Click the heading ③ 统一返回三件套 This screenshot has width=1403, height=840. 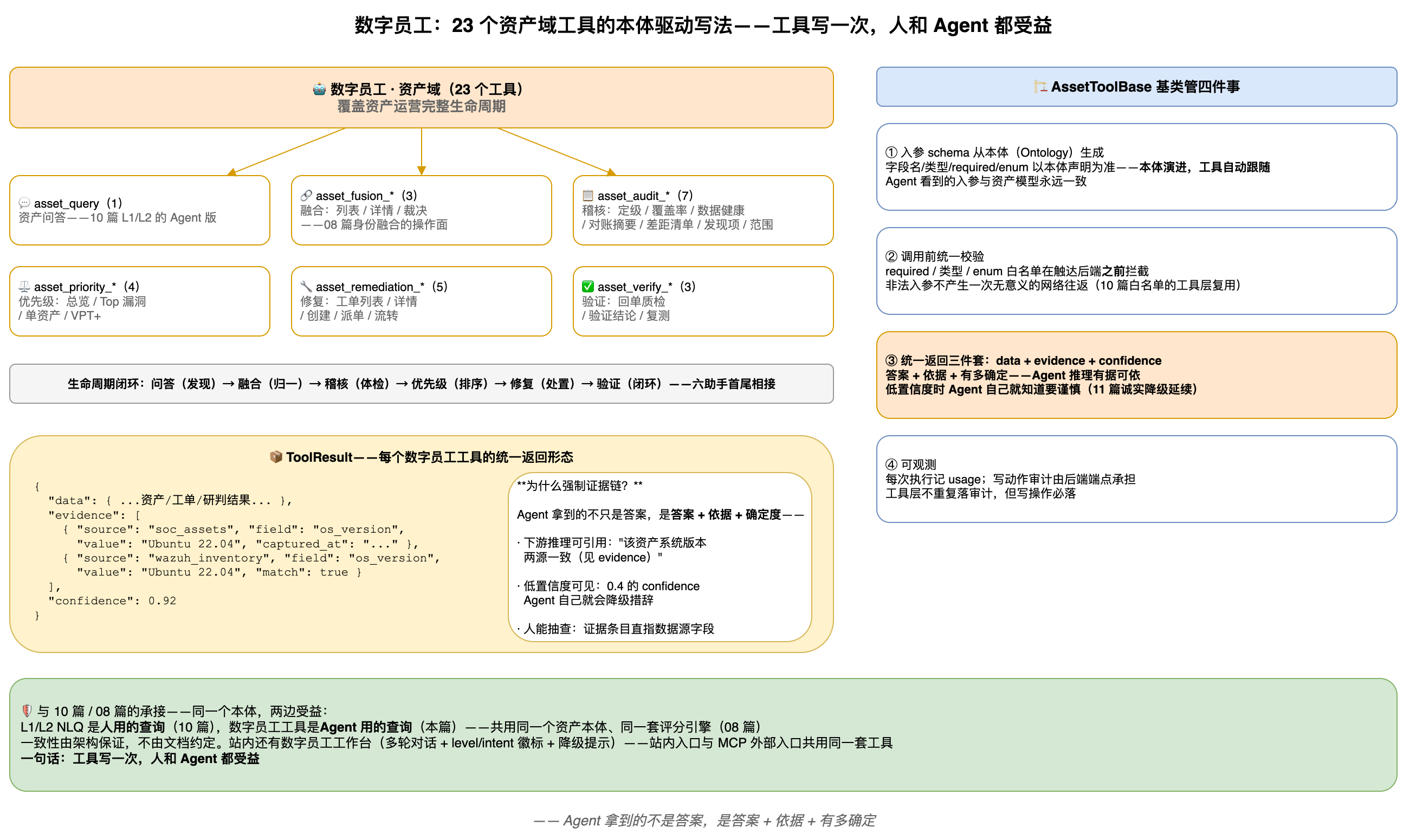pyautogui.click(x=1023, y=360)
